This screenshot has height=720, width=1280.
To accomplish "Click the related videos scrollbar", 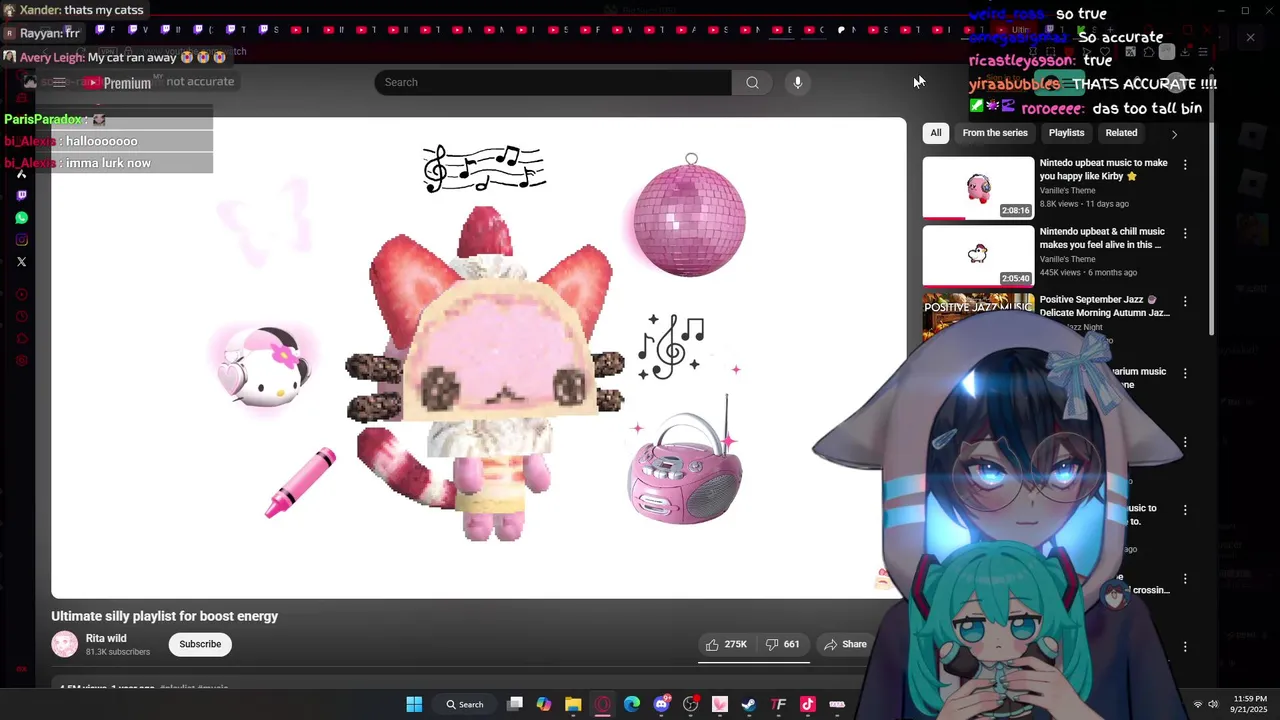I will [x=1212, y=228].
